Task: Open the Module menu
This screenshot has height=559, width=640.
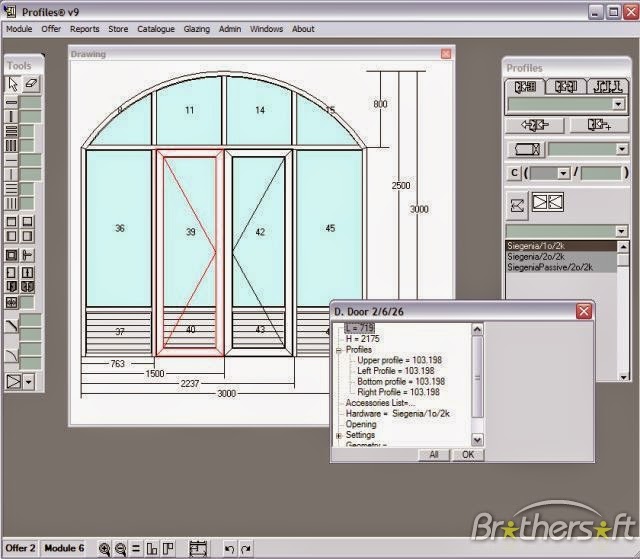Action: point(19,29)
